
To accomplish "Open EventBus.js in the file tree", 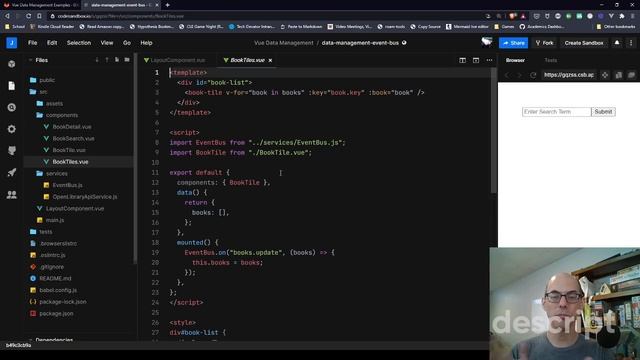I will tap(67, 185).
